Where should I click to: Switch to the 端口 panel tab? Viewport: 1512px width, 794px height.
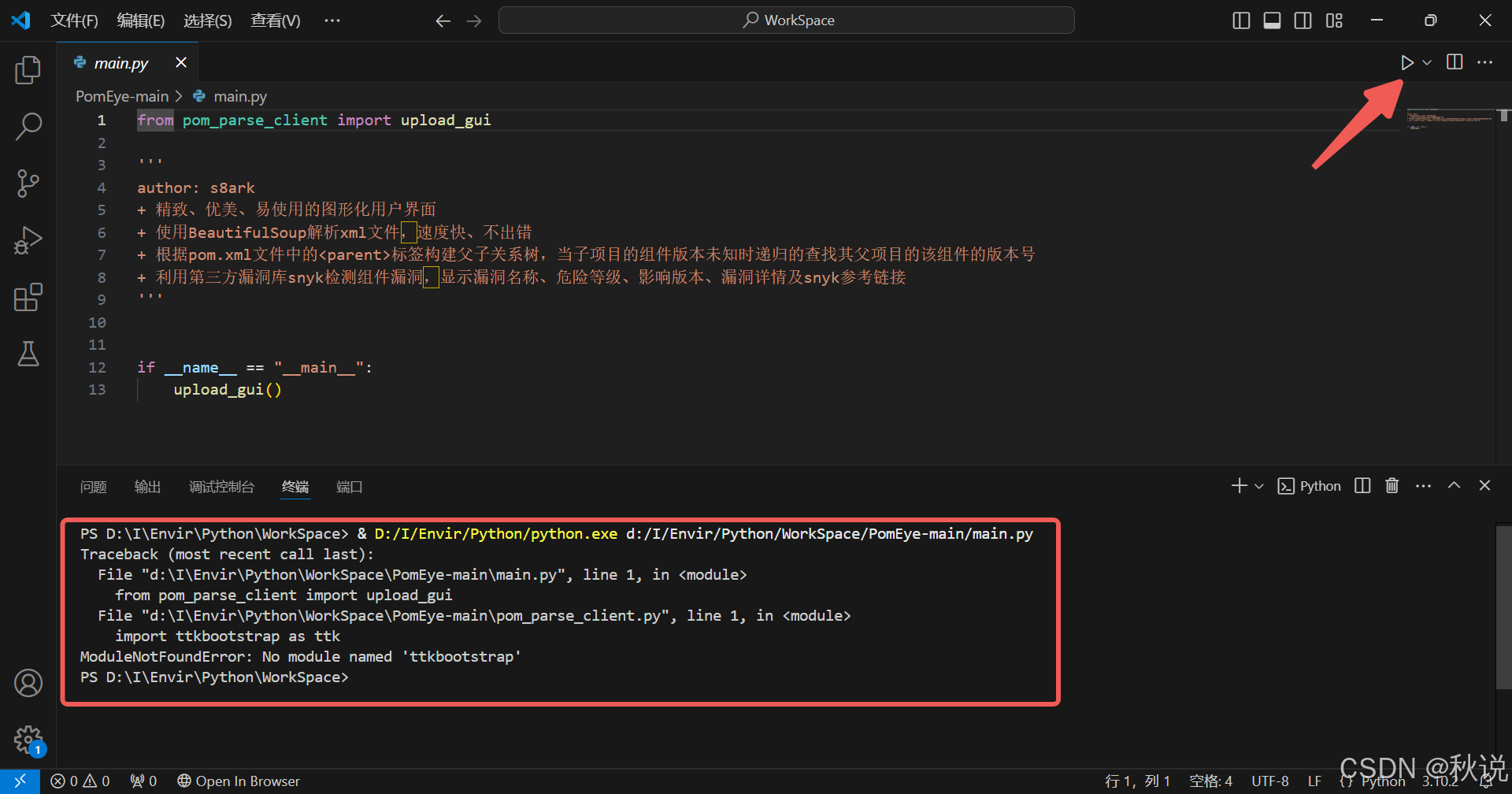tap(350, 487)
